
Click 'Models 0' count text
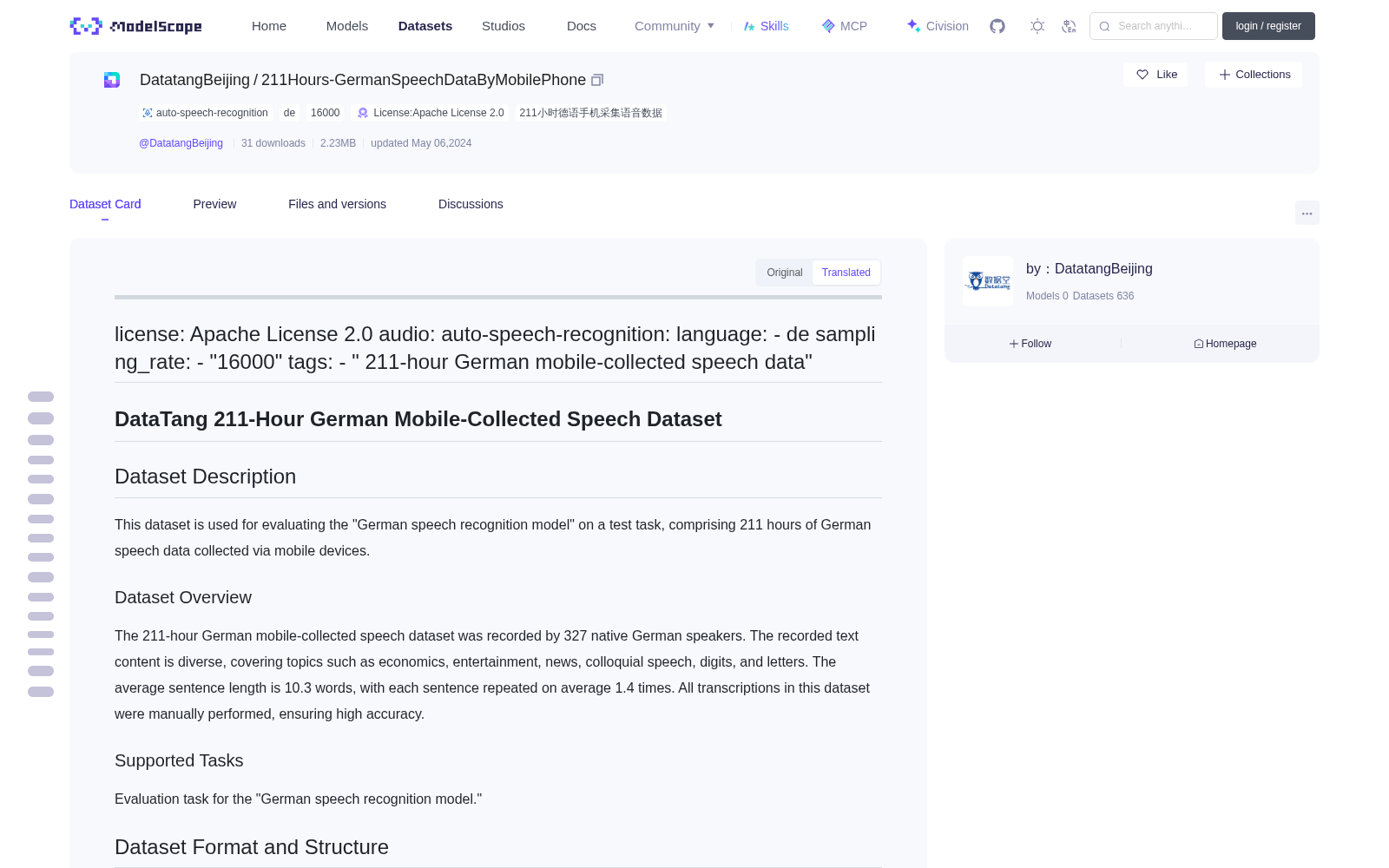point(1047,296)
